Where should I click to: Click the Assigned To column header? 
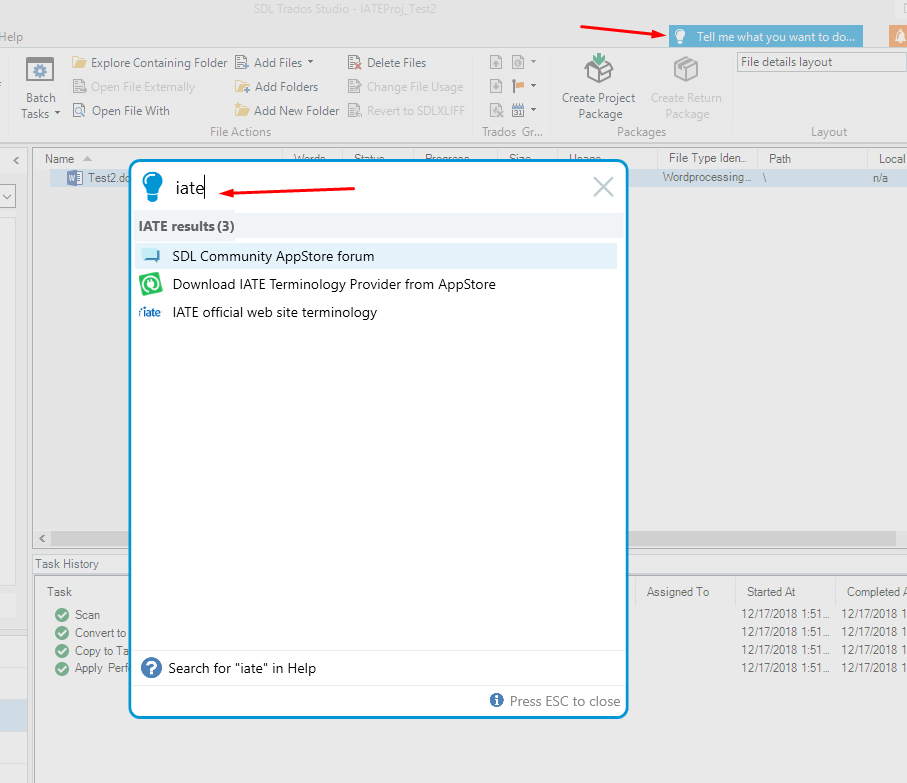click(x=678, y=592)
